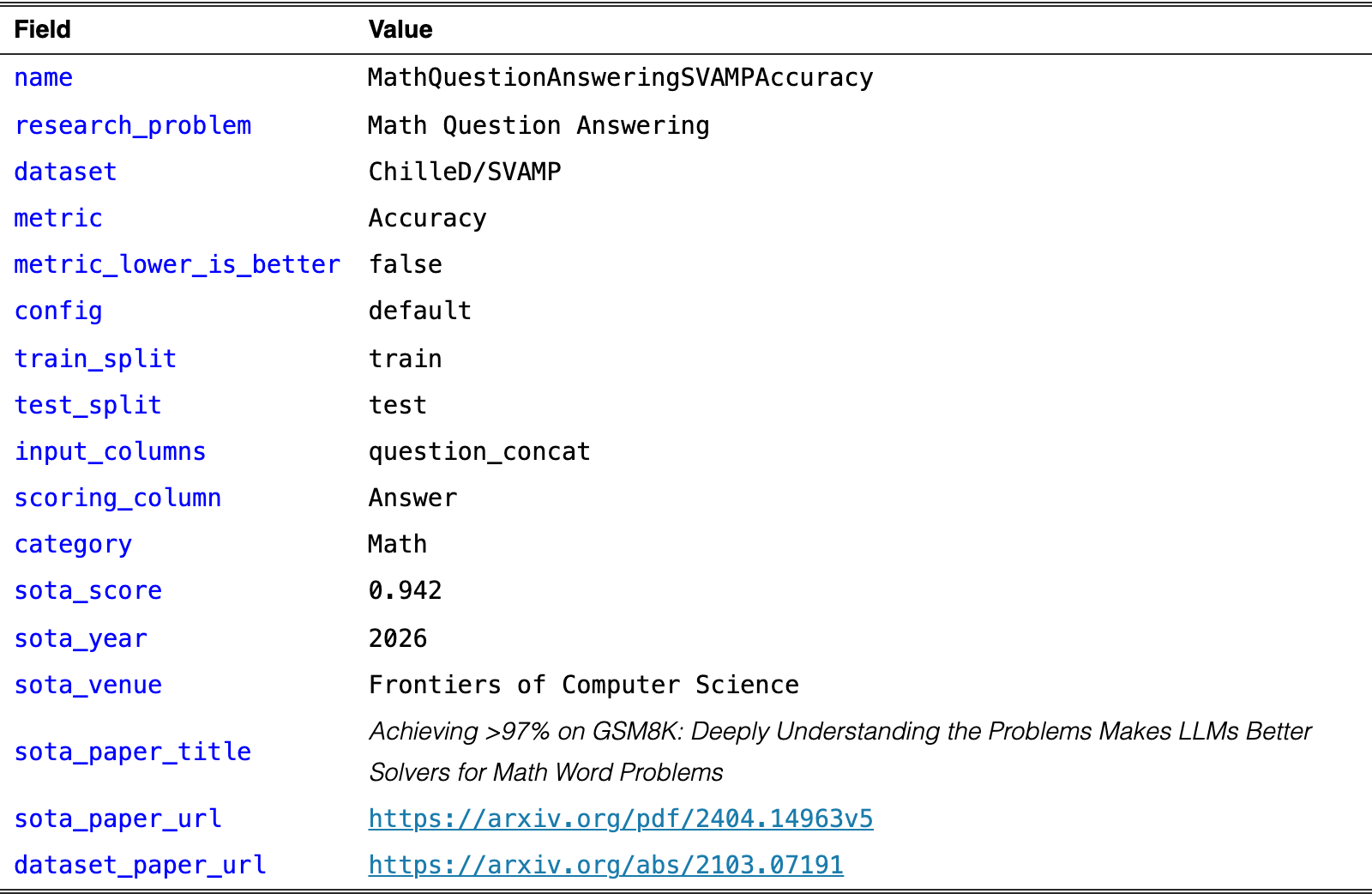Click the "category" field label
This screenshot has height=894, width=1372.
tap(74, 544)
